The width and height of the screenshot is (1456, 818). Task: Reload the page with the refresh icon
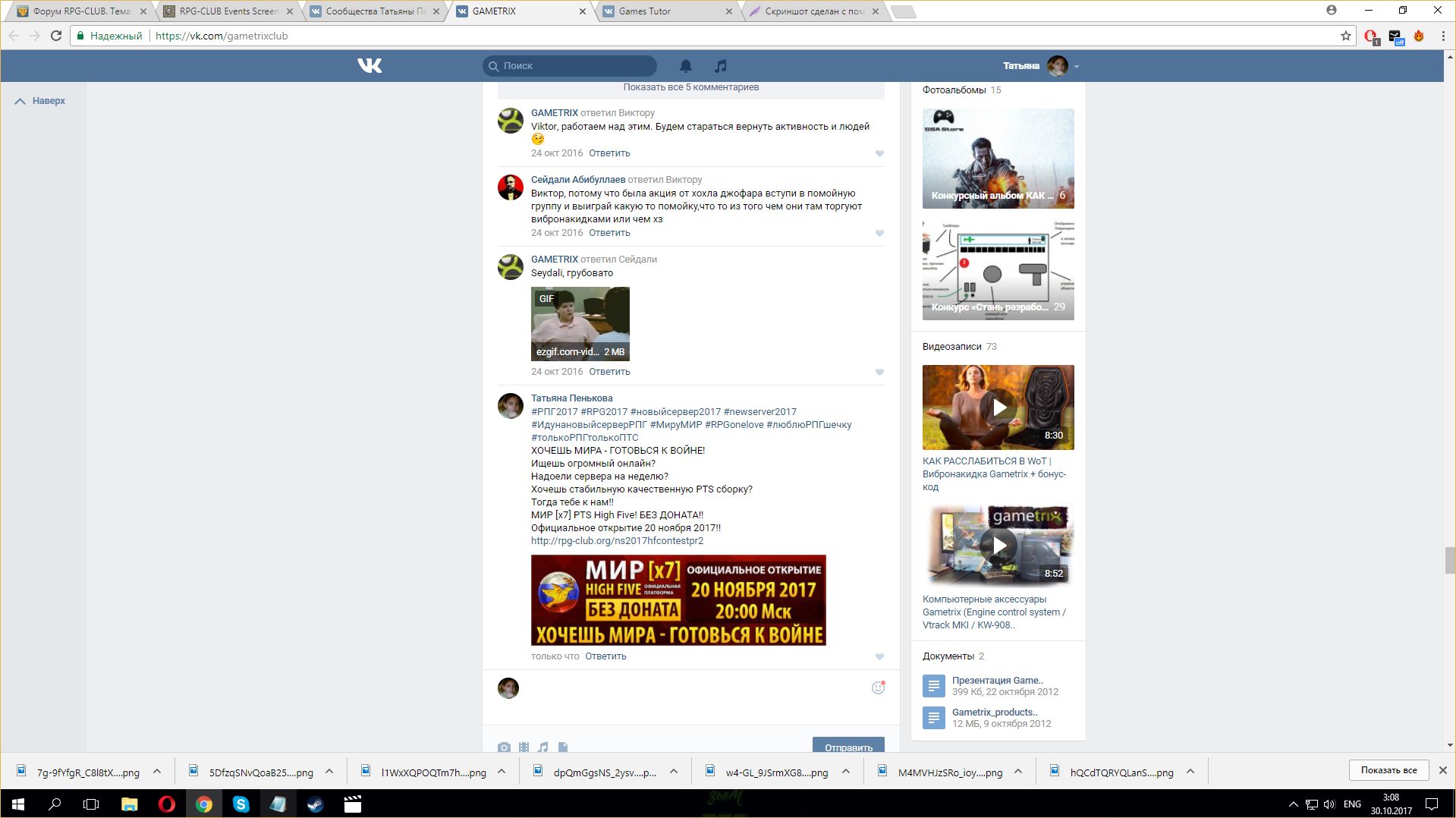[56, 36]
